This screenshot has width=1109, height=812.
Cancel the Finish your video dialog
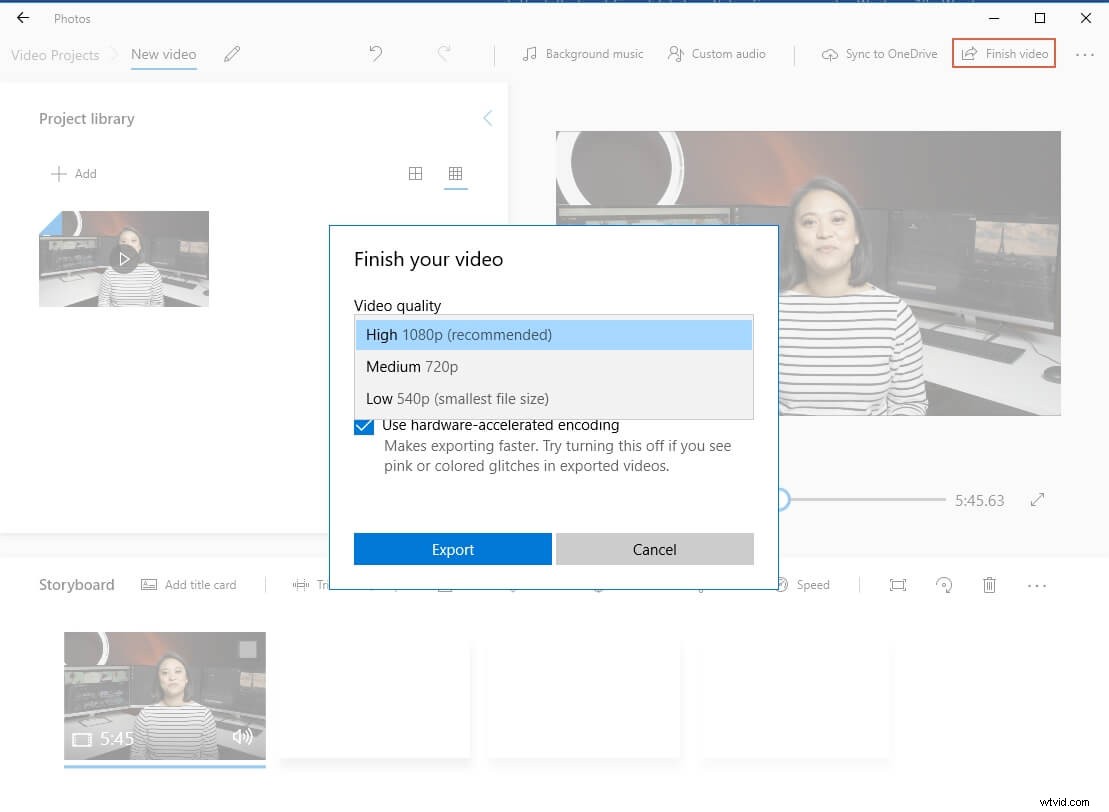(654, 549)
